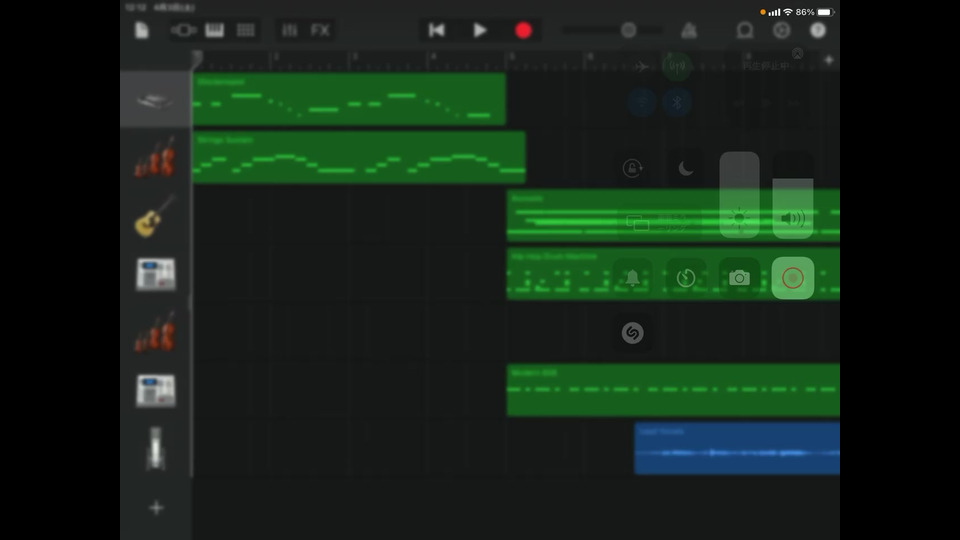Start playback with the Play button
The image size is (960, 540).
(480, 30)
